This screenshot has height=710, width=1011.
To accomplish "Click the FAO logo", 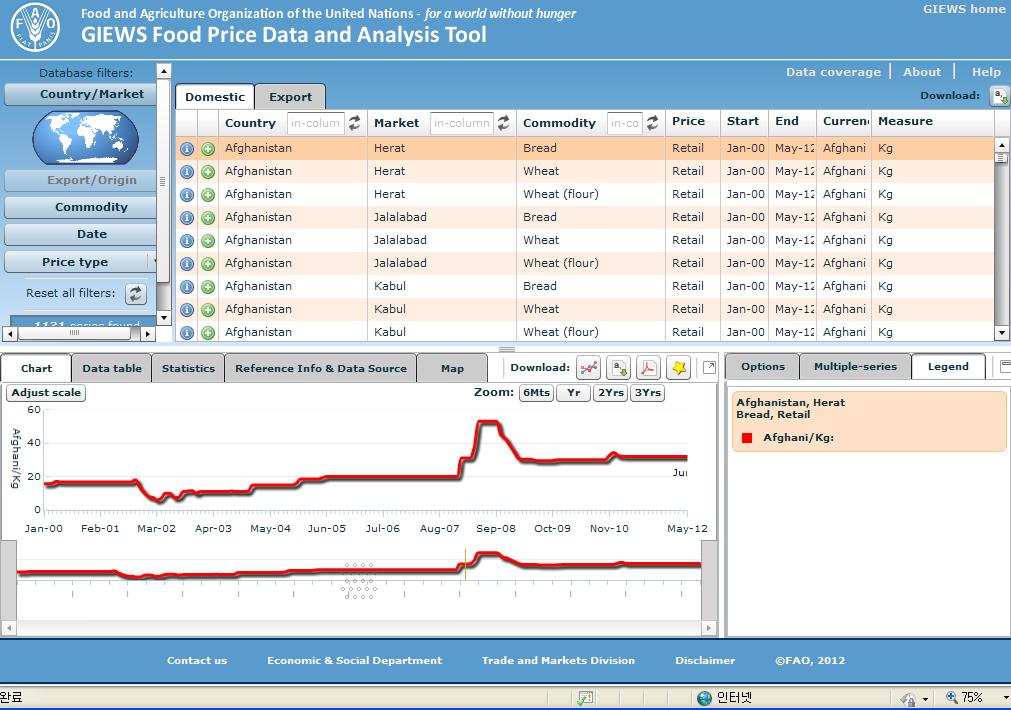I will tap(35, 27).
